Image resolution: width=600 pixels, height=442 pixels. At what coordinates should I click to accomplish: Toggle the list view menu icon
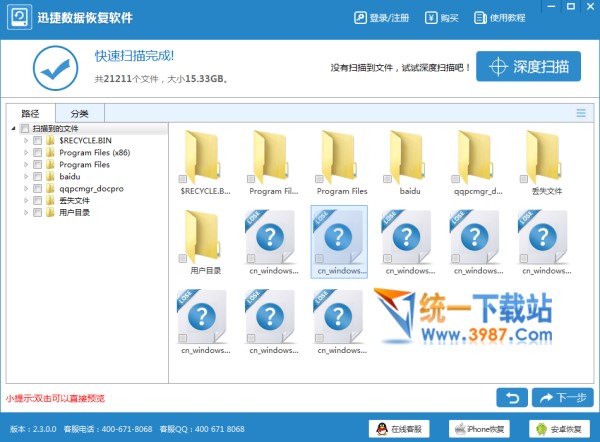pos(581,113)
